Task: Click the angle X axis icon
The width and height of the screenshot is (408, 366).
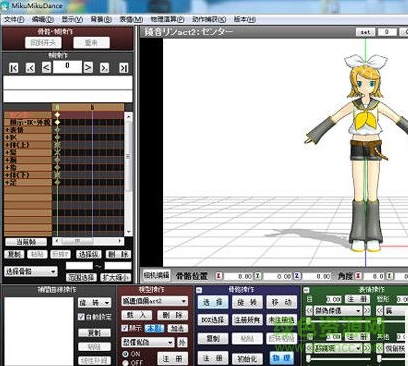Action: pyautogui.click(x=358, y=276)
